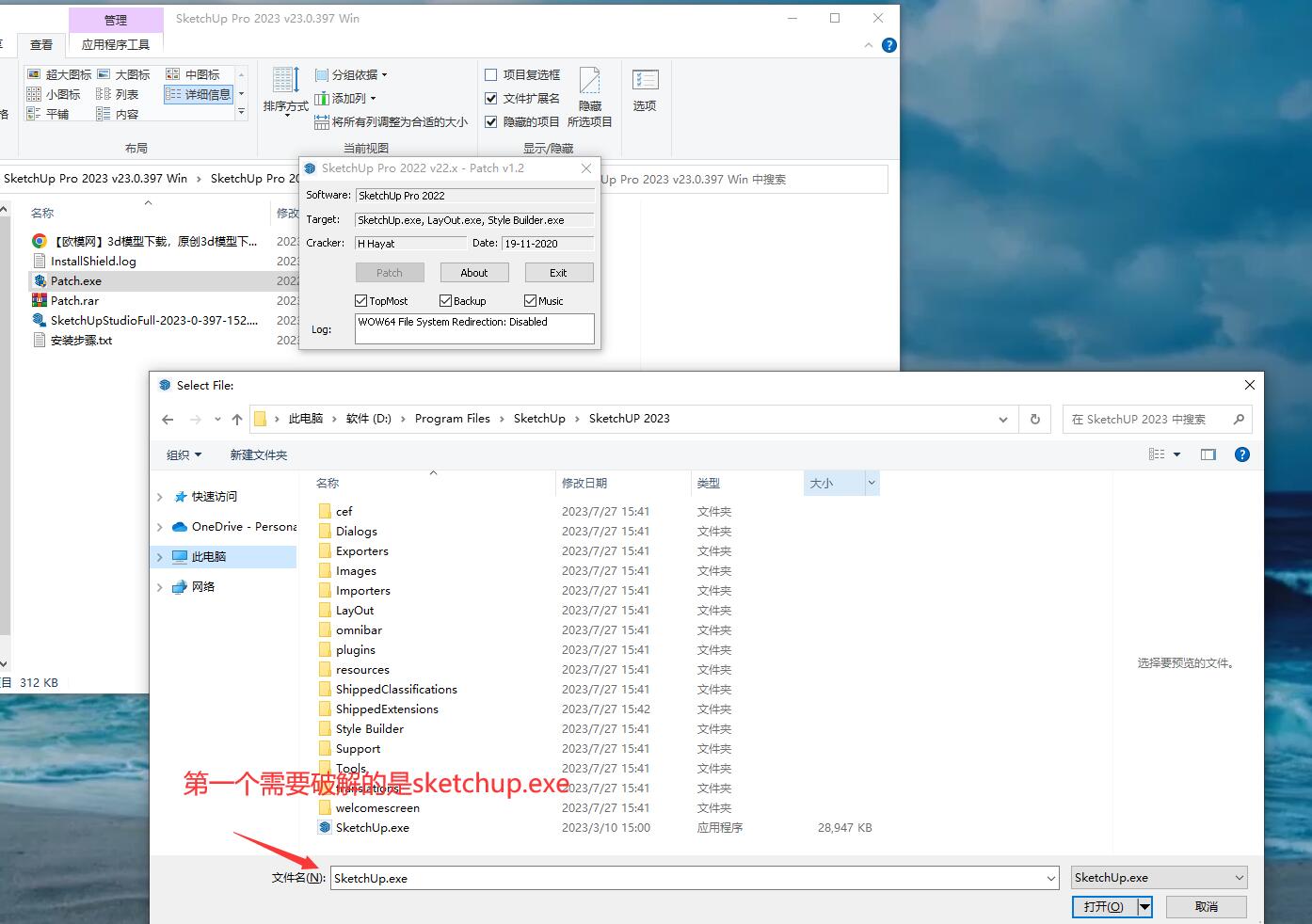Sort by 修改日期 column header
The height and width of the screenshot is (924, 1312).
coord(584,484)
